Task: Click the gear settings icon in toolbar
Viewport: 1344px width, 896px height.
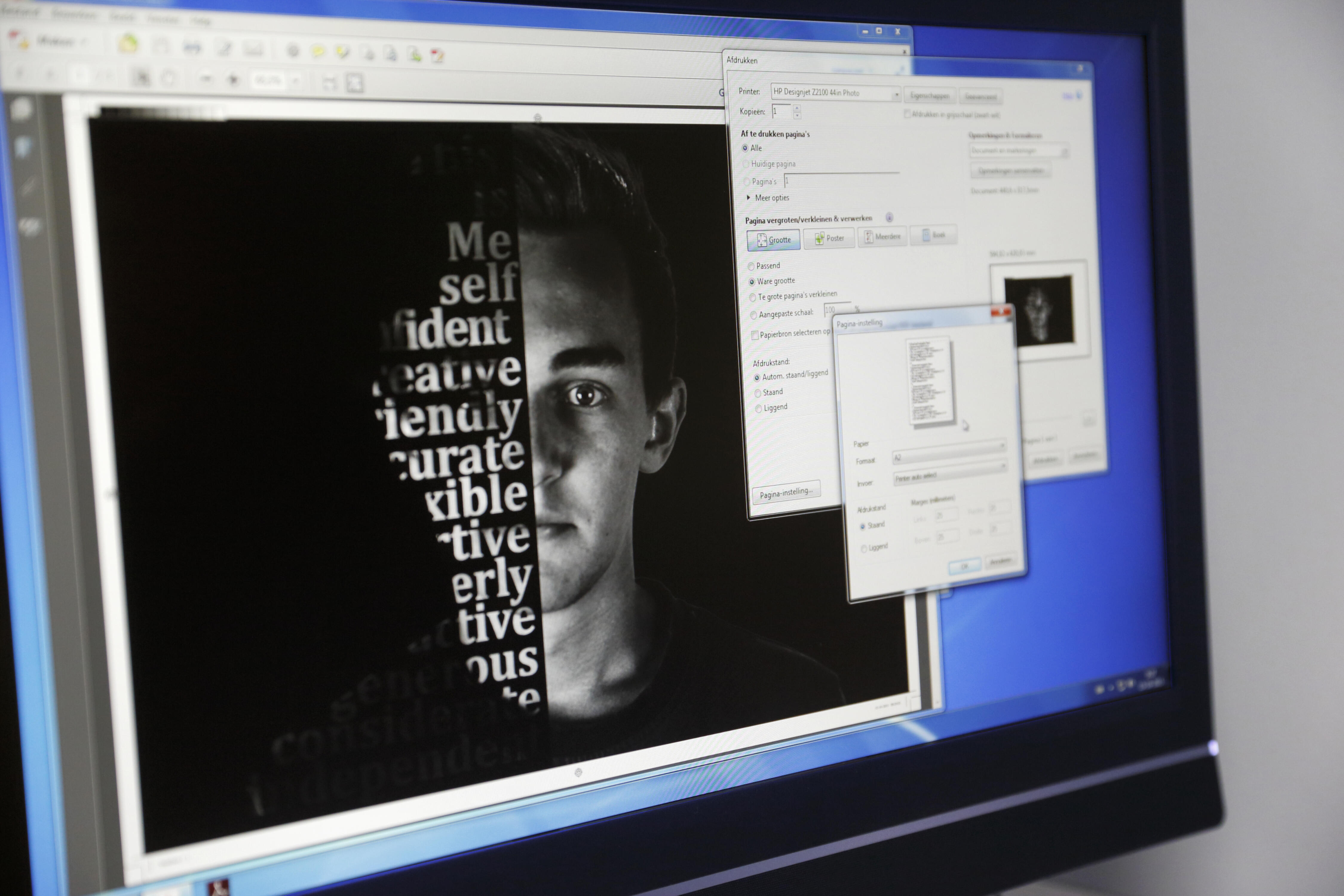Action: (293, 51)
